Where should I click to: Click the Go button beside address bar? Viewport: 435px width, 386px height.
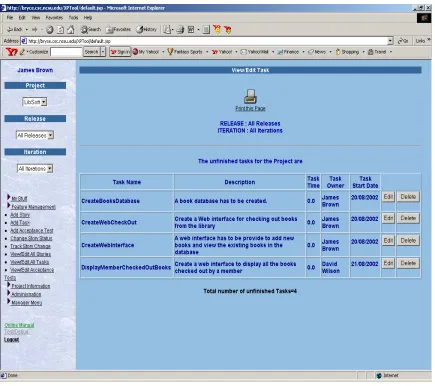[x=403, y=41]
